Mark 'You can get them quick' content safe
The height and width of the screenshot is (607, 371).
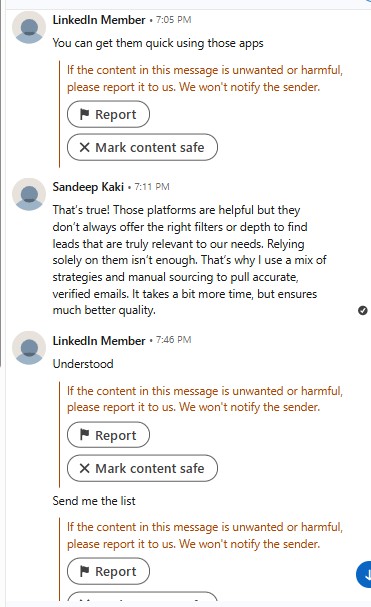pyautogui.click(x=142, y=147)
